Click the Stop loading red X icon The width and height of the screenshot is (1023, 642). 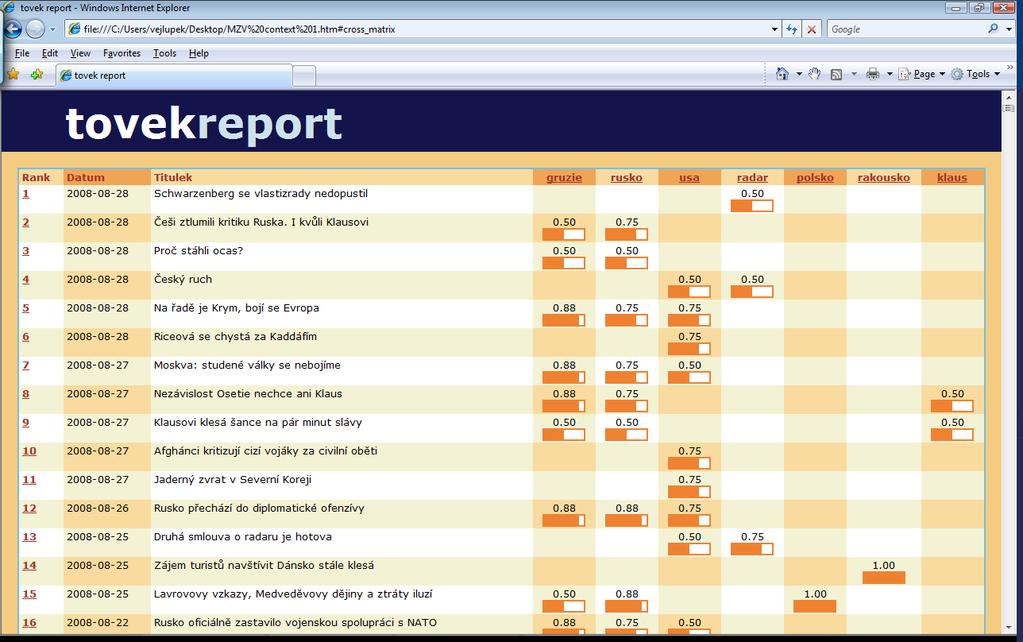(812, 29)
